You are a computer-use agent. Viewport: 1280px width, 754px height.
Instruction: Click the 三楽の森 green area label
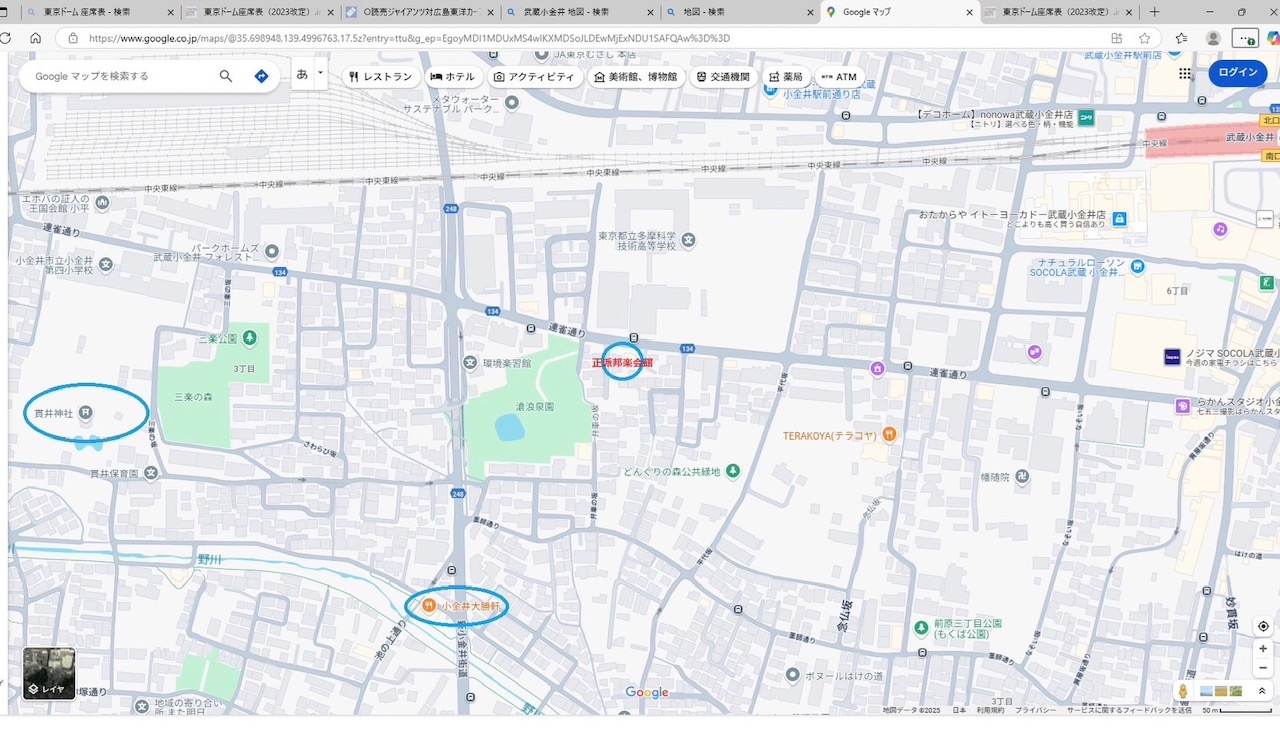coord(193,397)
